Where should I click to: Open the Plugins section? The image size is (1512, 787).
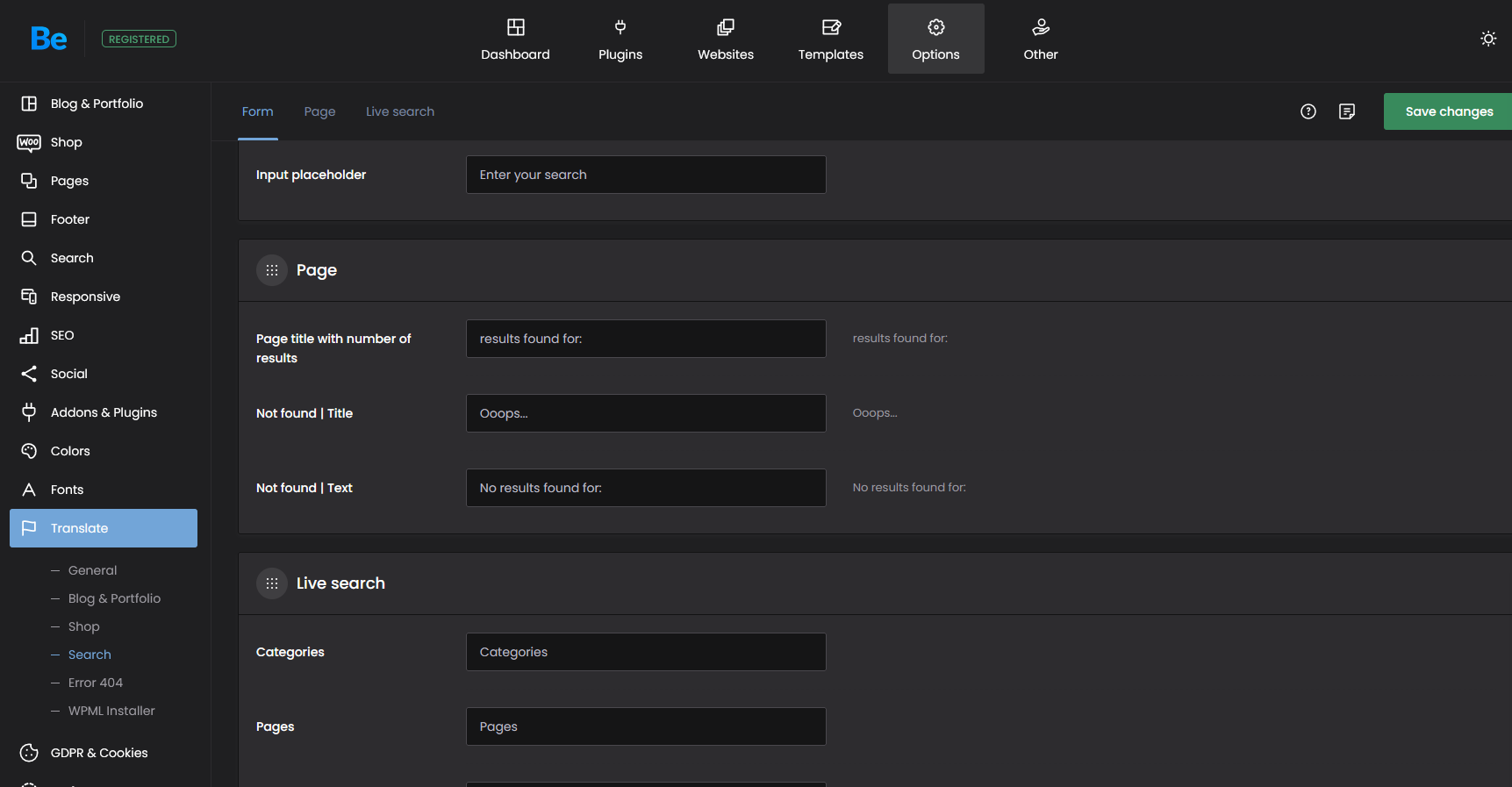point(620,39)
